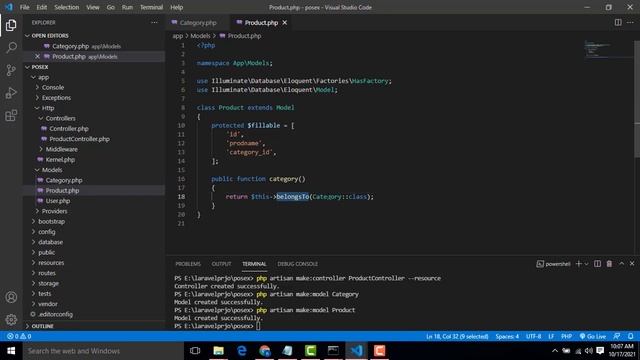
Task: Open the Edit menu
Action: click(x=42, y=7)
